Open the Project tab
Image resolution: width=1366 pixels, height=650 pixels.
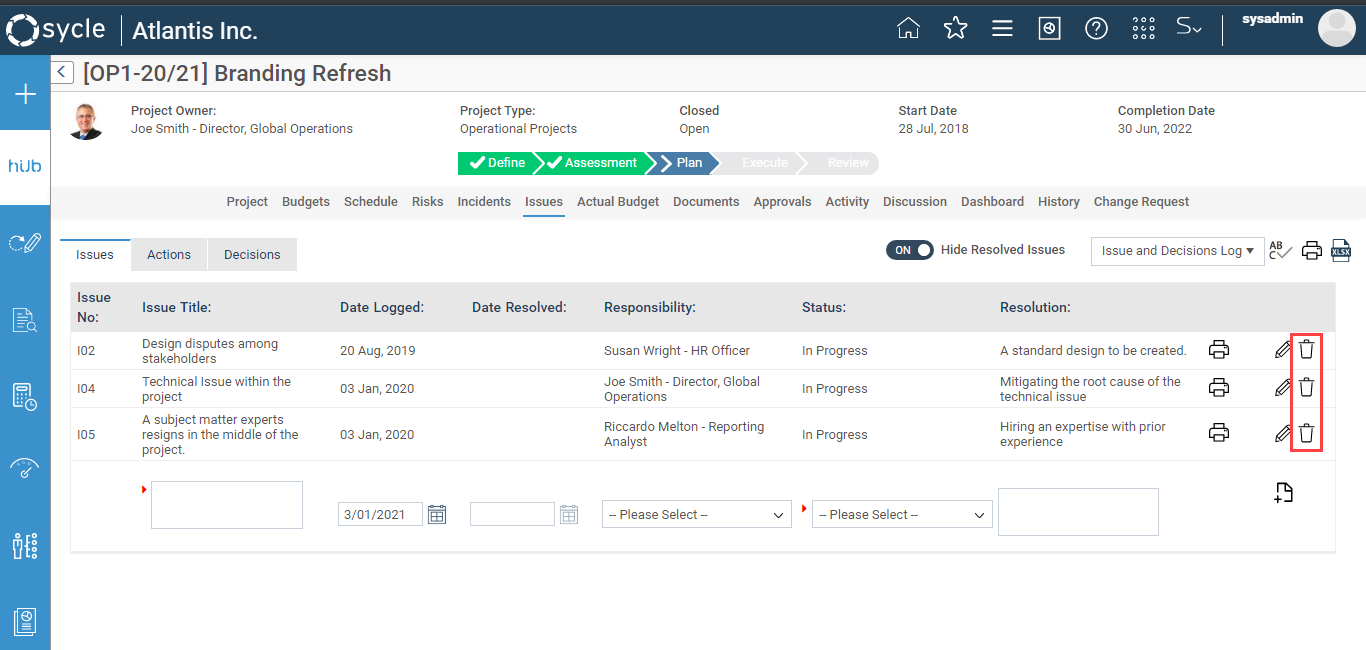click(x=247, y=202)
